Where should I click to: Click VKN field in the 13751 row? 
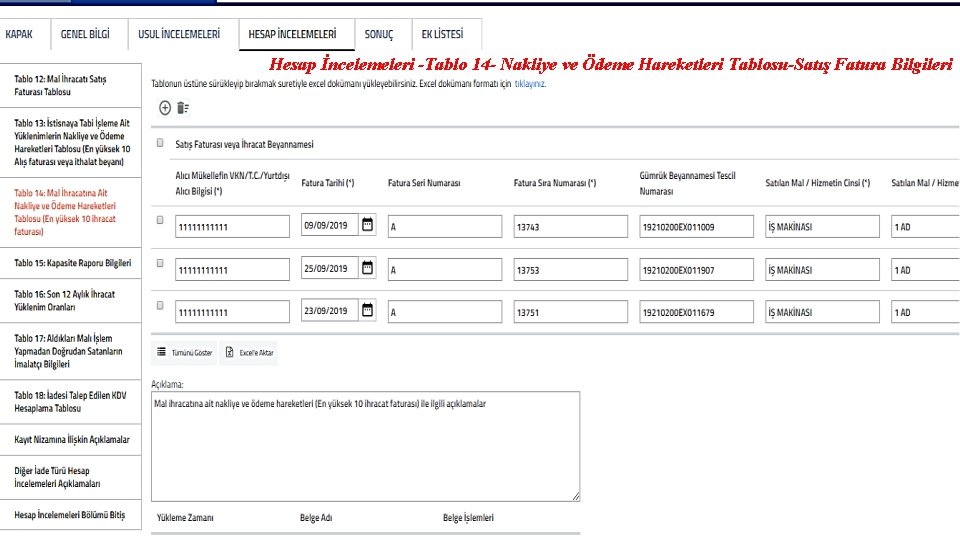pos(232,312)
